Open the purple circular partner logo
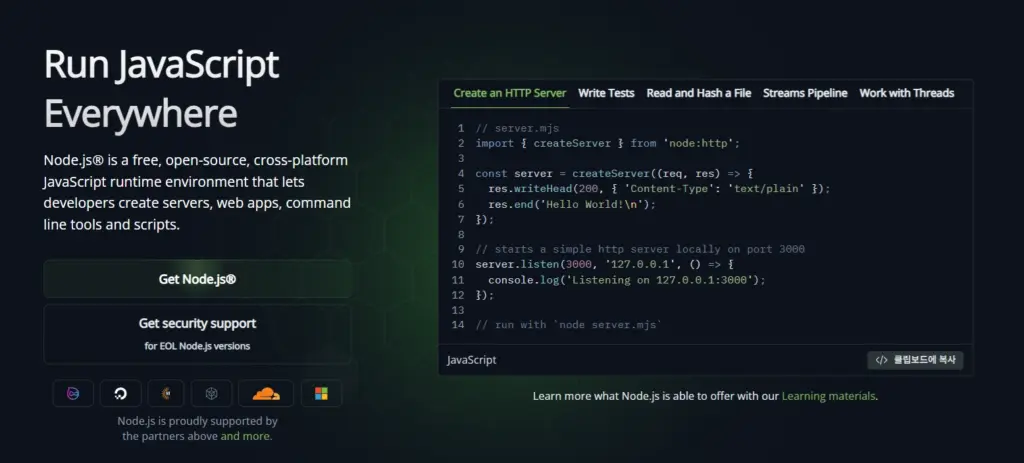The width and height of the screenshot is (1024, 463). coord(73,393)
